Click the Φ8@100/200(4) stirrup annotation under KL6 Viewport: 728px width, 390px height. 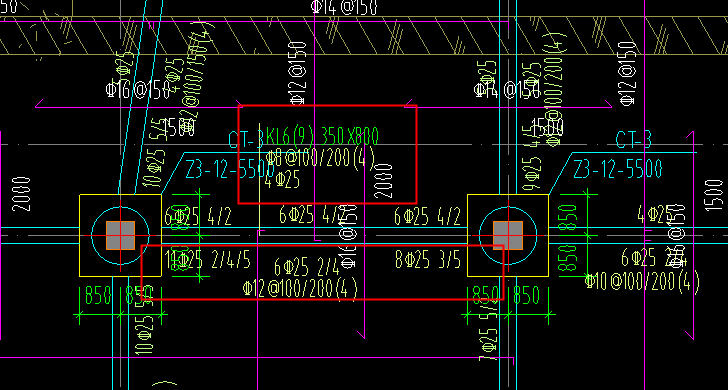pos(321,159)
